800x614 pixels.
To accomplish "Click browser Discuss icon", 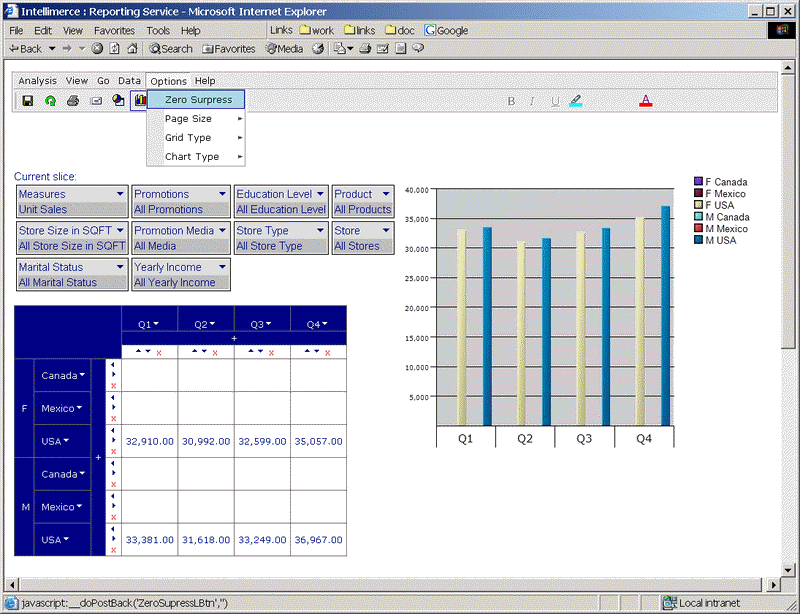I will click(x=401, y=48).
